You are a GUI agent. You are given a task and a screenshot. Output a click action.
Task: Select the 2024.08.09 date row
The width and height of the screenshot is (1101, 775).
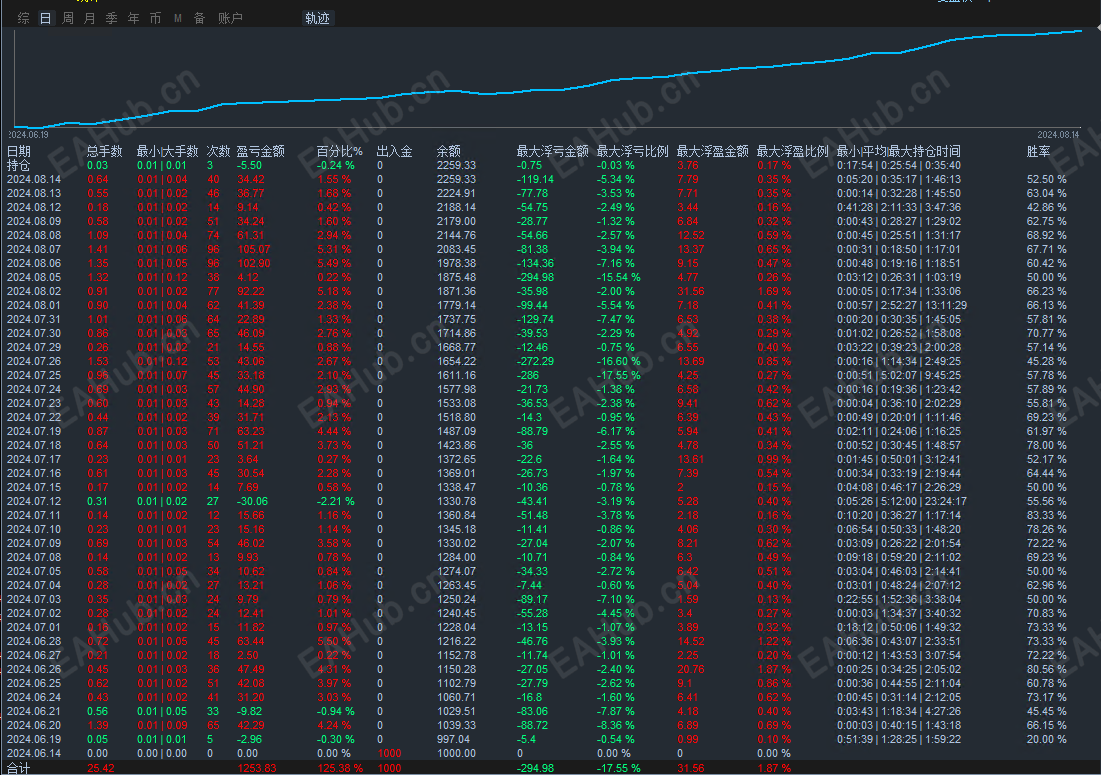coord(34,221)
